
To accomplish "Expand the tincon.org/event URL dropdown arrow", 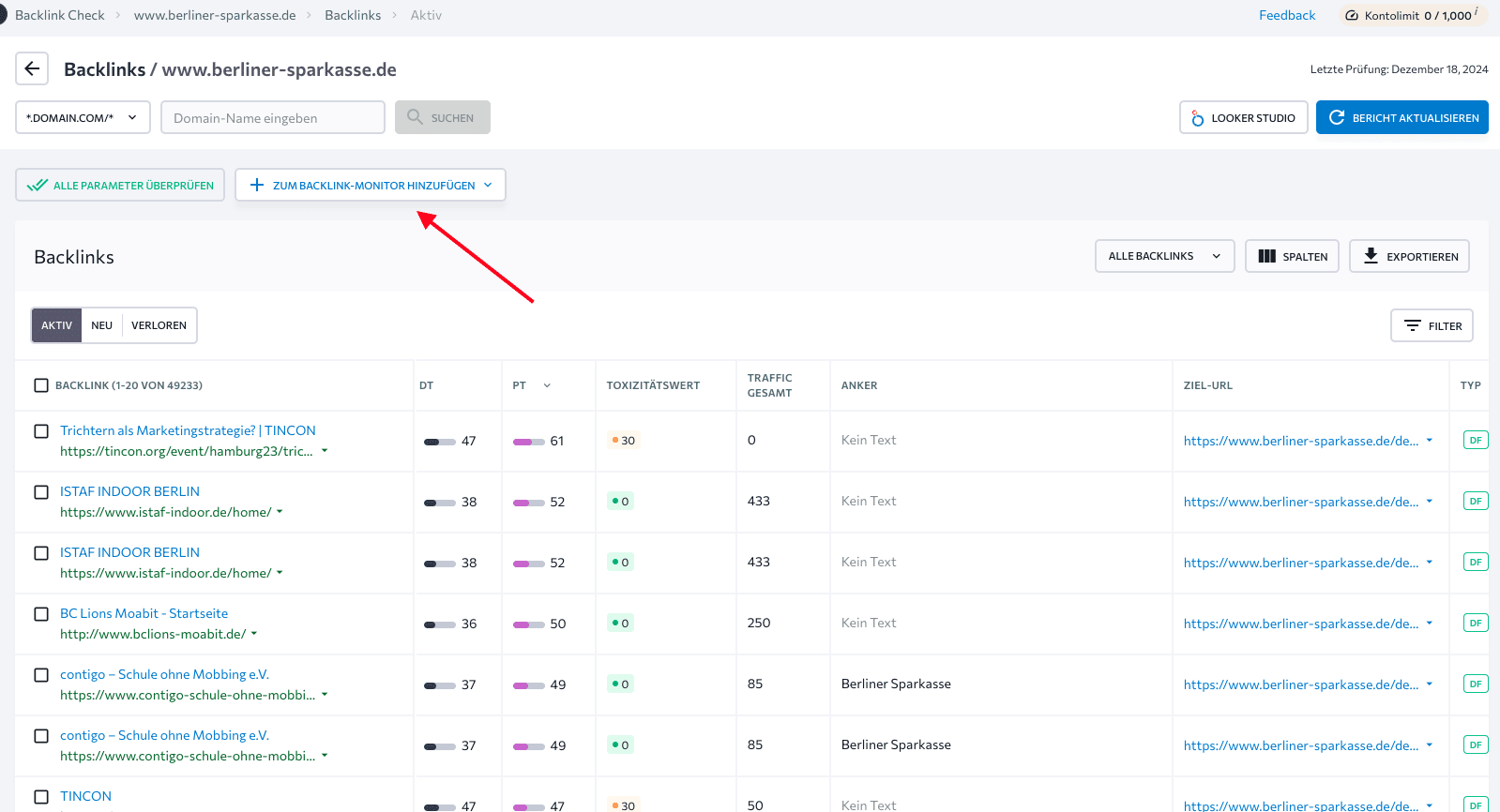I will 325,451.
